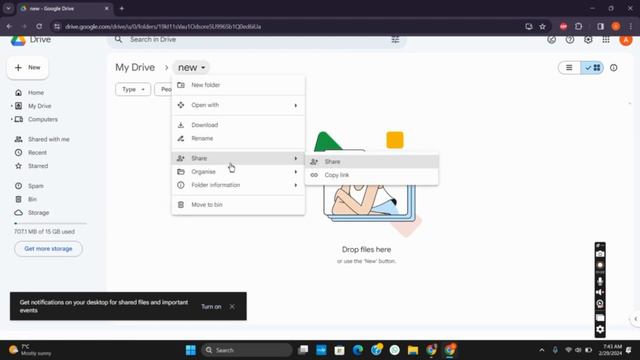
Task: Switch to grid layout view
Action: pos(592,68)
